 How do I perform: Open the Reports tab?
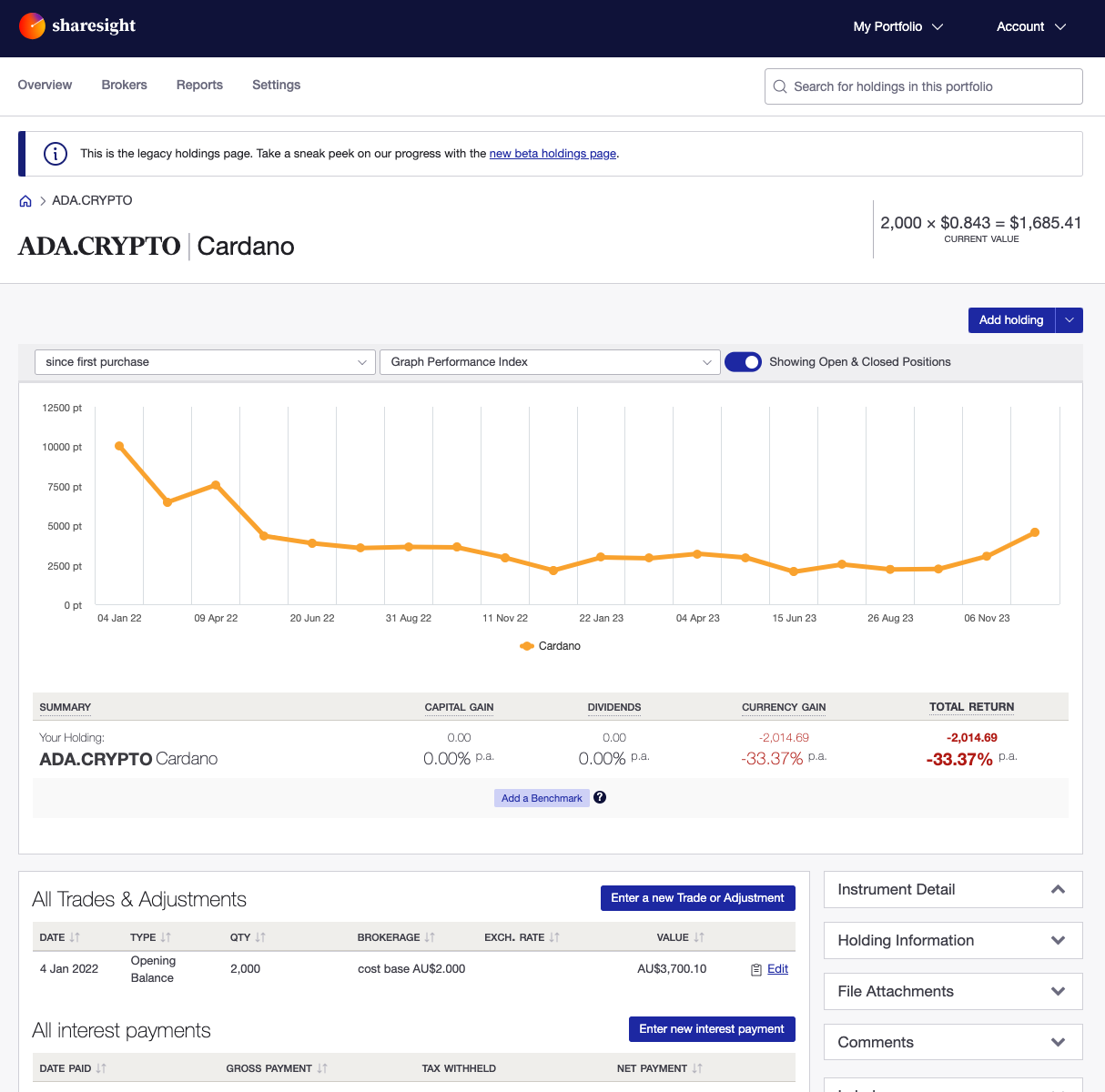click(x=199, y=85)
